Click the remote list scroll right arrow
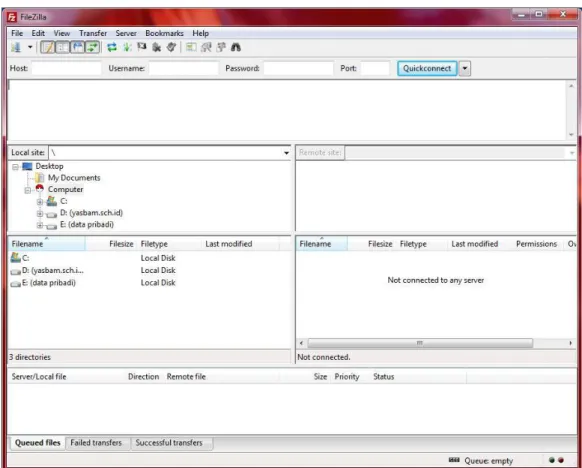 (x=570, y=343)
